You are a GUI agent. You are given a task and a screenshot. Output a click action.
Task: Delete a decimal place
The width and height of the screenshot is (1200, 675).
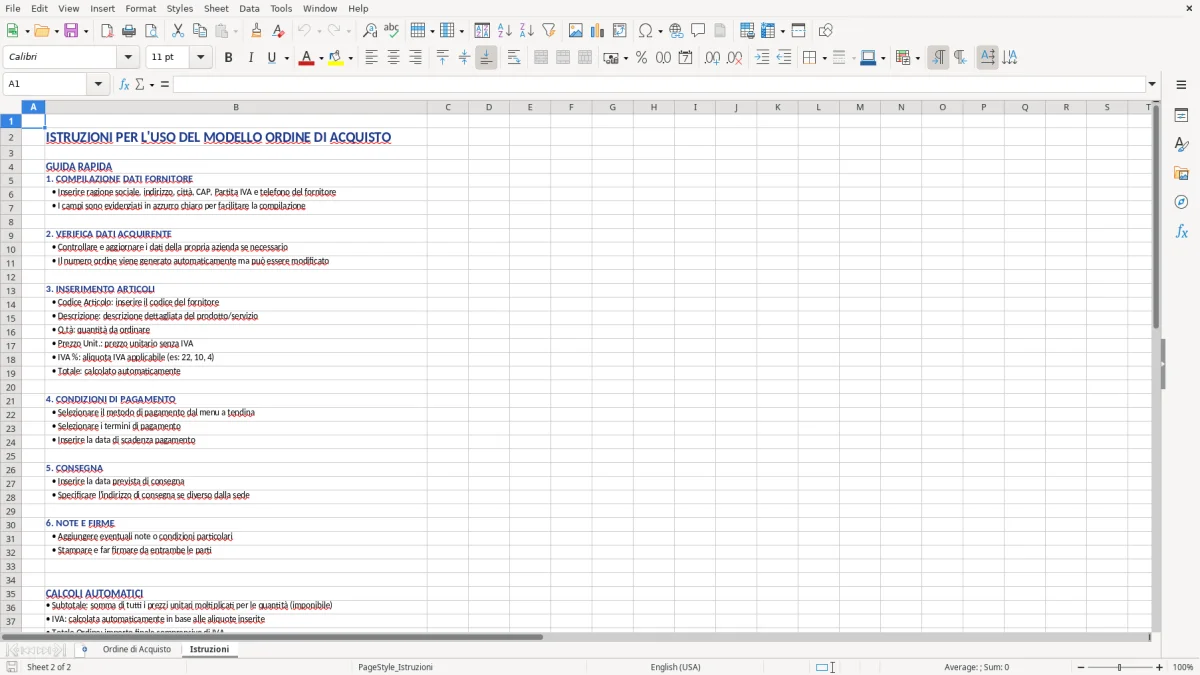(x=734, y=58)
